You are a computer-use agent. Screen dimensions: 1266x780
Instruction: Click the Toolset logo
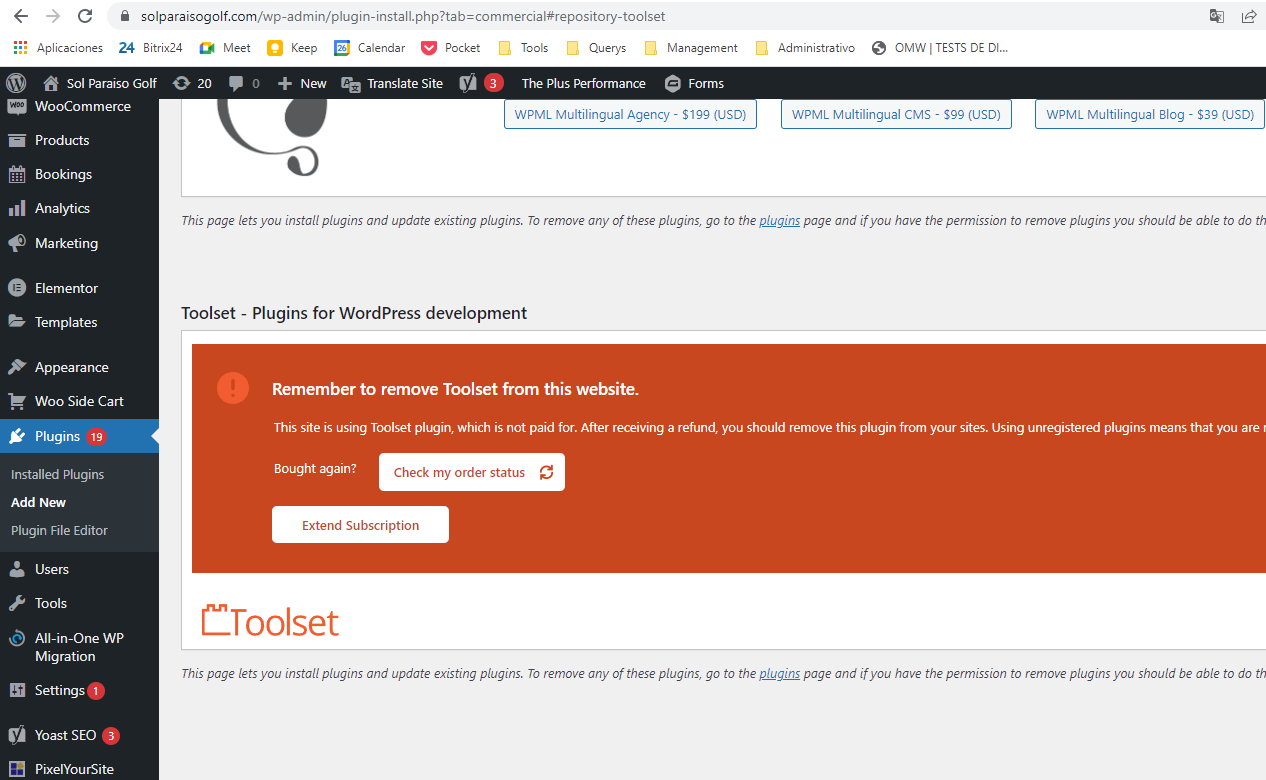(270, 621)
